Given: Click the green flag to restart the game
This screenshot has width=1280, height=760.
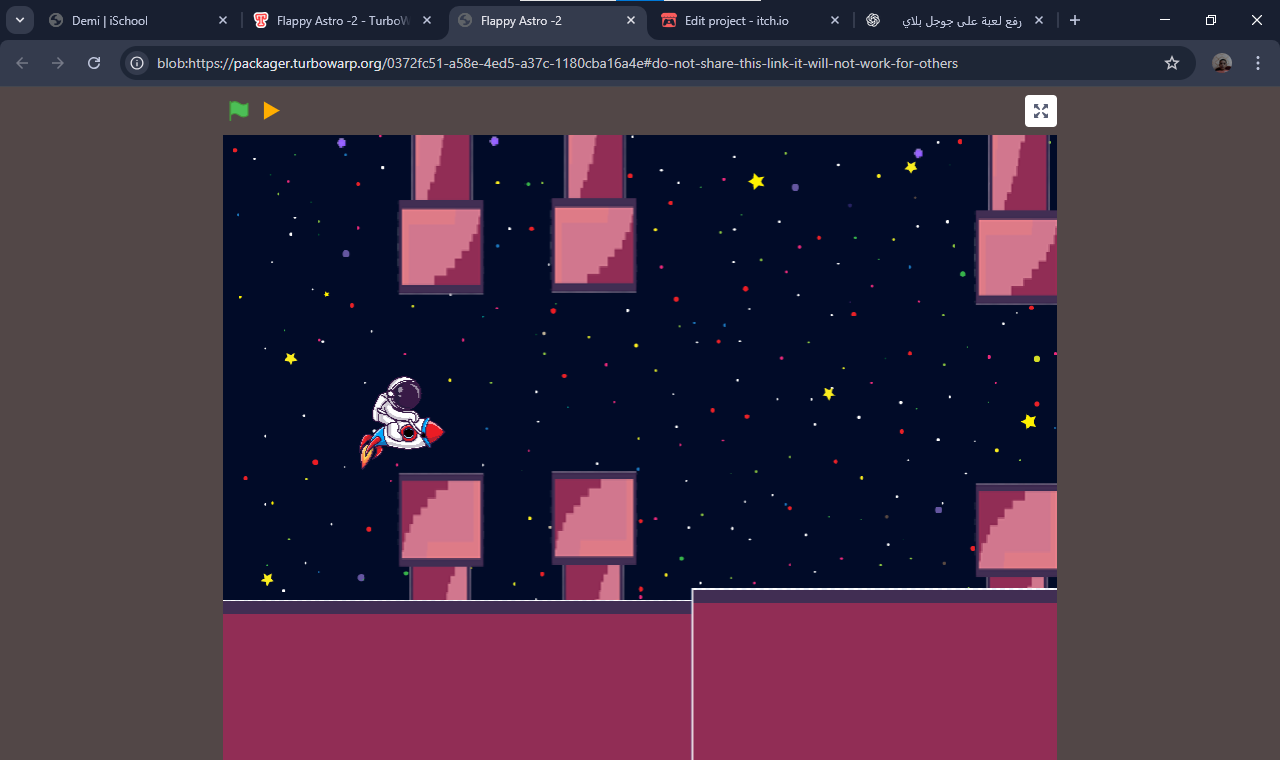Looking at the screenshot, I should click(x=238, y=111).
